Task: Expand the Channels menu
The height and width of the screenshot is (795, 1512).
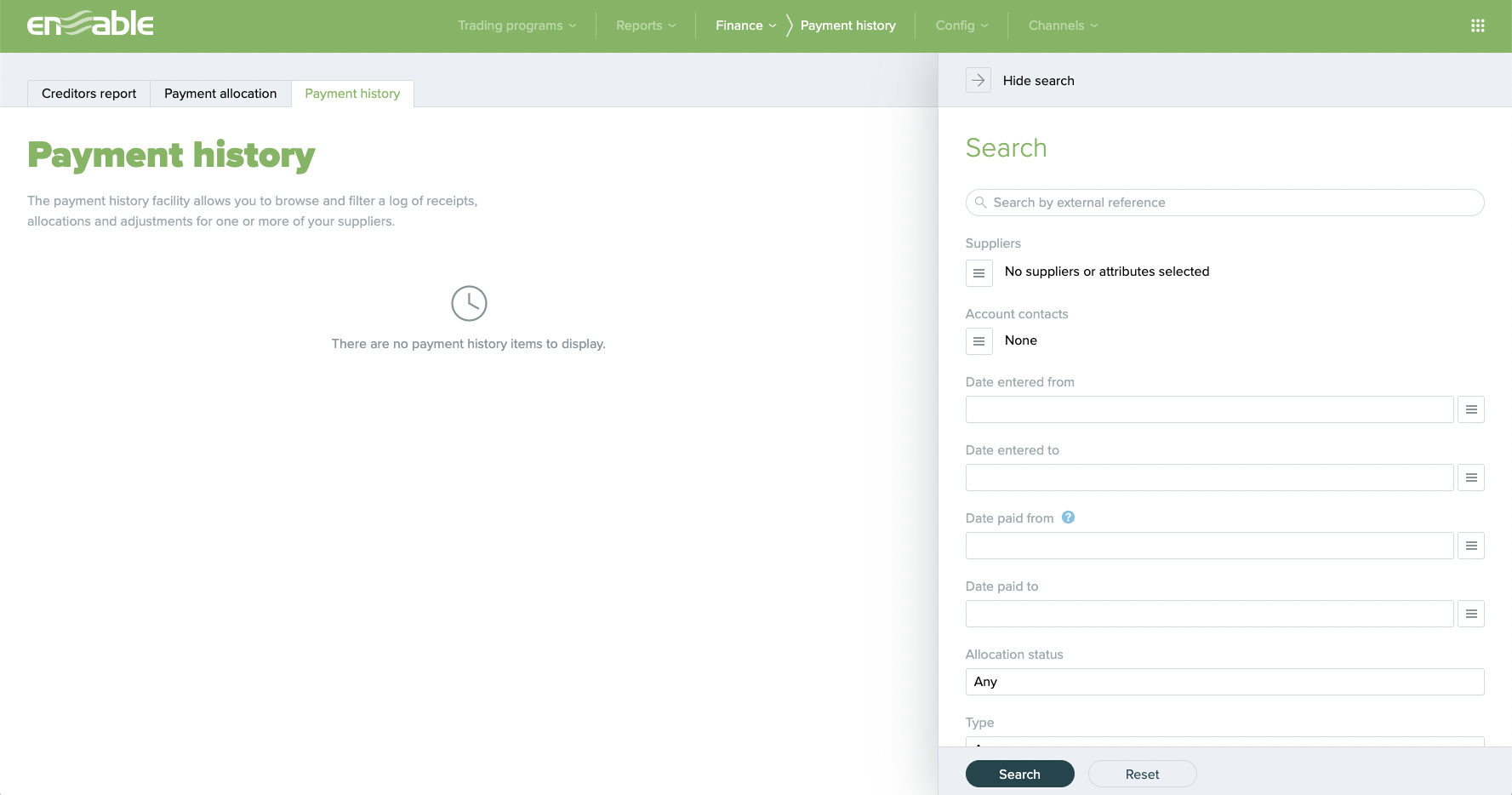Action: pyautogui.click(x=1064, y=26)
